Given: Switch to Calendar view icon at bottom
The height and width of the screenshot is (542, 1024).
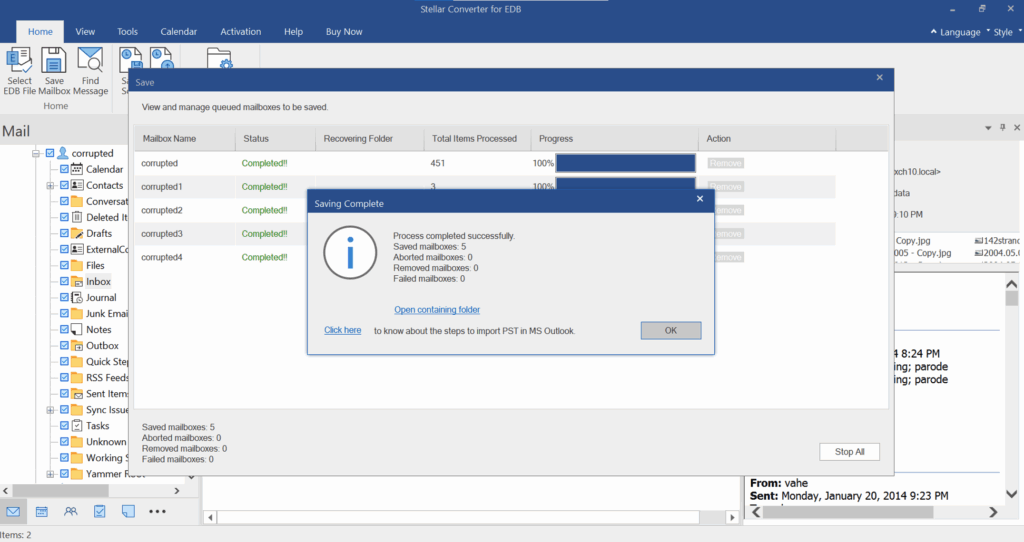Looking at the screenshot, I should 42,511.
